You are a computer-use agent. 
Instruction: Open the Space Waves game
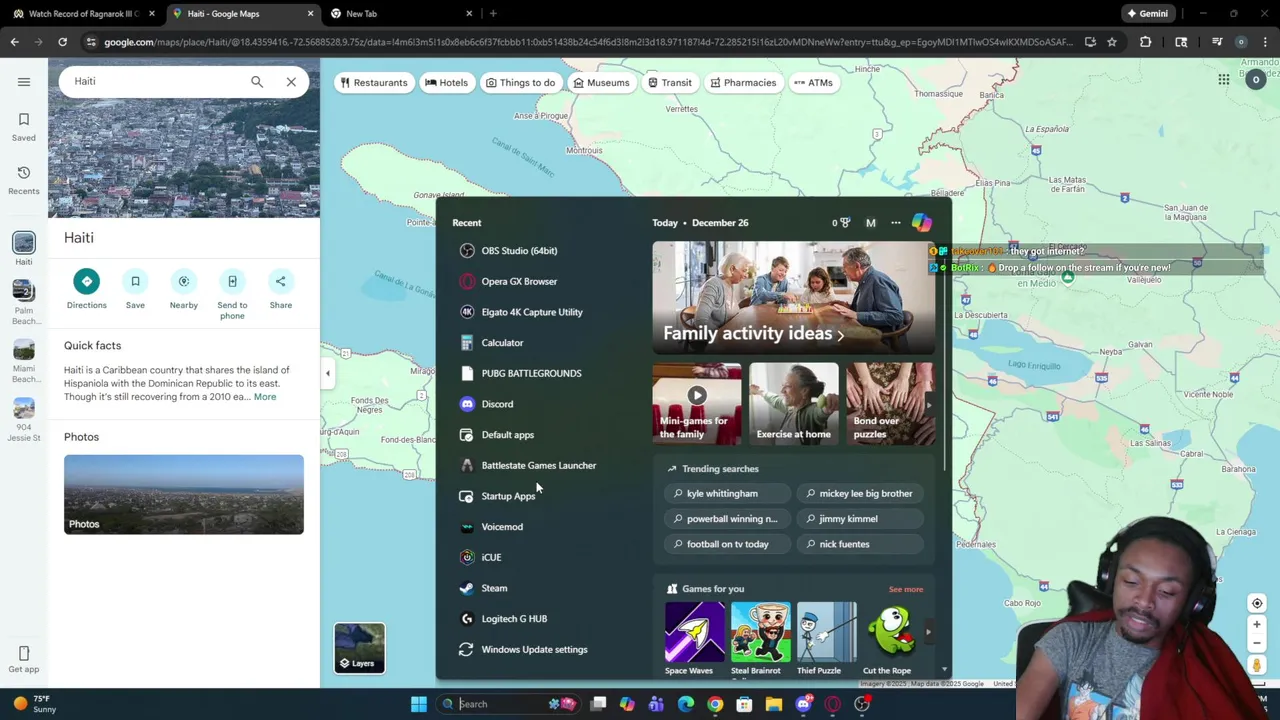[694, 638]
